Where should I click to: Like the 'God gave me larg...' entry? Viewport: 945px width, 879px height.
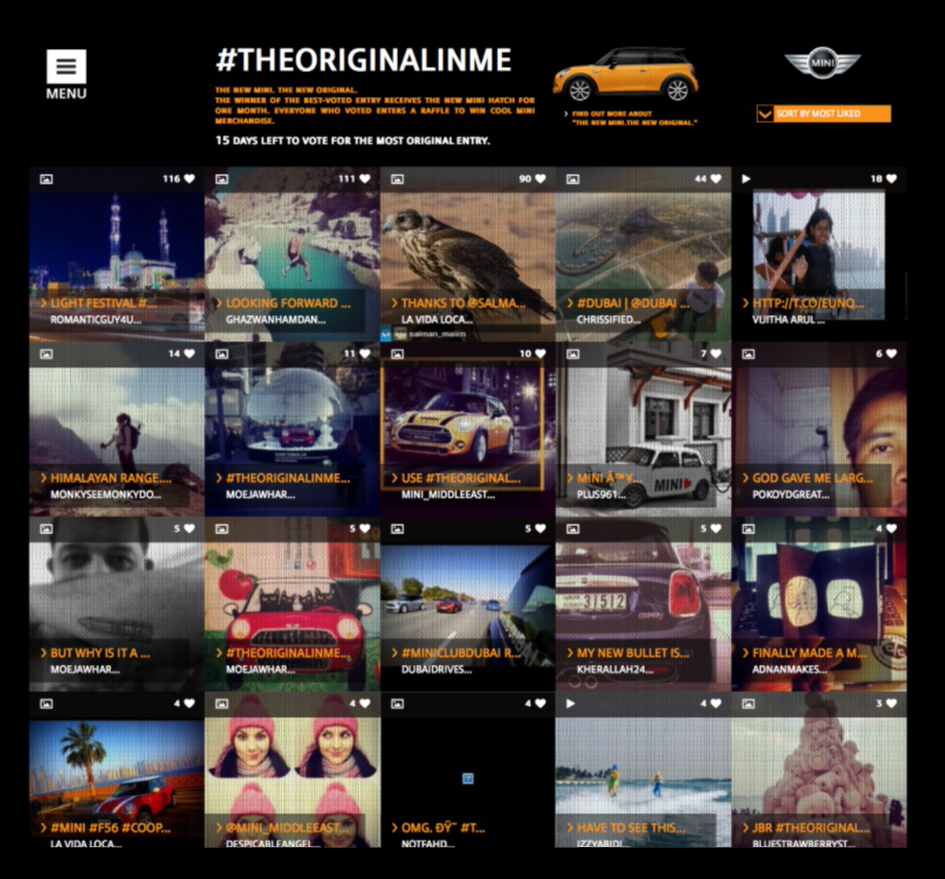coord(891,353)
